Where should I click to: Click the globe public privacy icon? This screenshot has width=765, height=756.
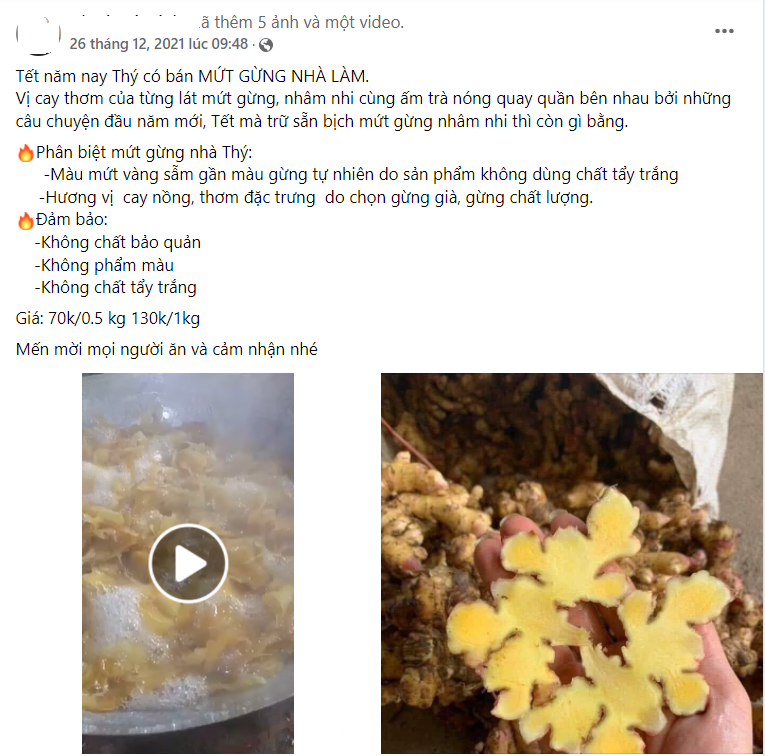[266, 45]
